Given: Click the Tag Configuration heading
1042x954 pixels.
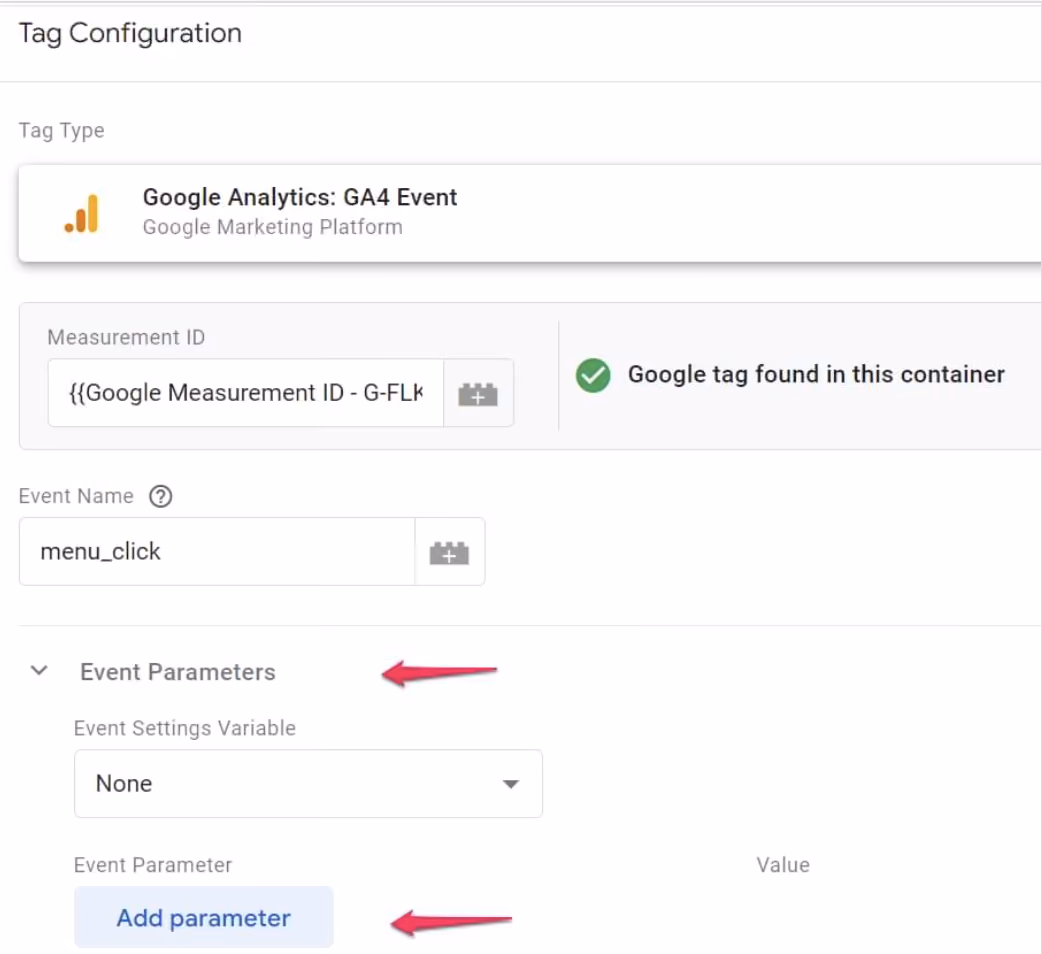Looking at the screenshot, I should [130, 33].
